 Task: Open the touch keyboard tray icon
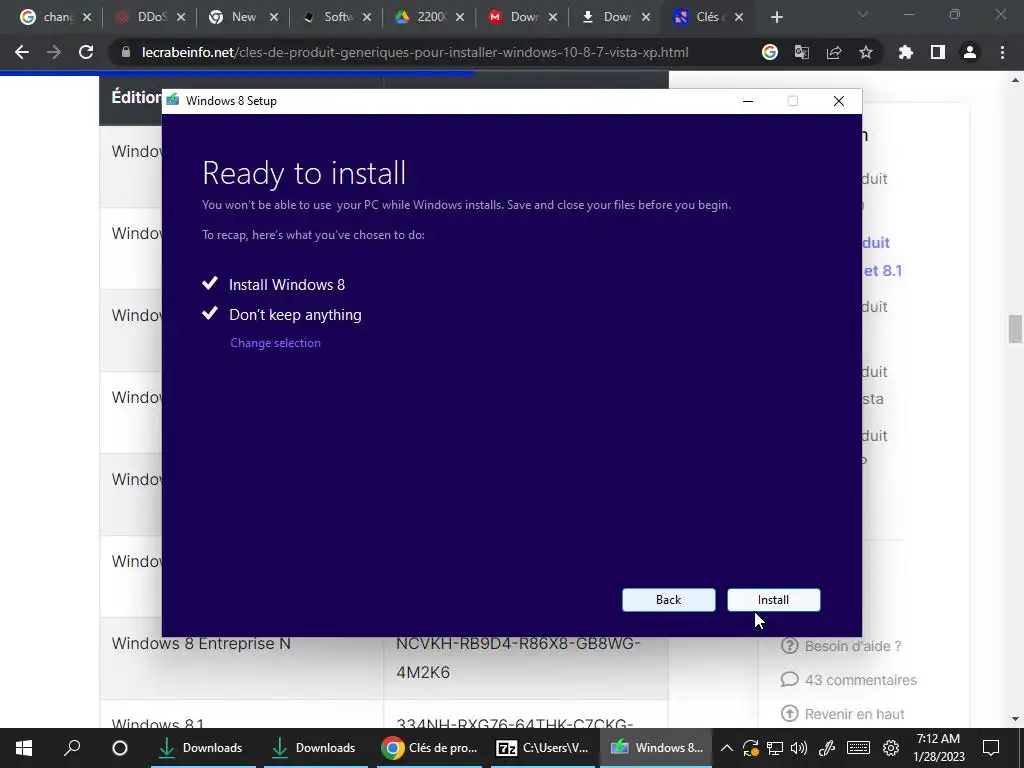[858, 748]
